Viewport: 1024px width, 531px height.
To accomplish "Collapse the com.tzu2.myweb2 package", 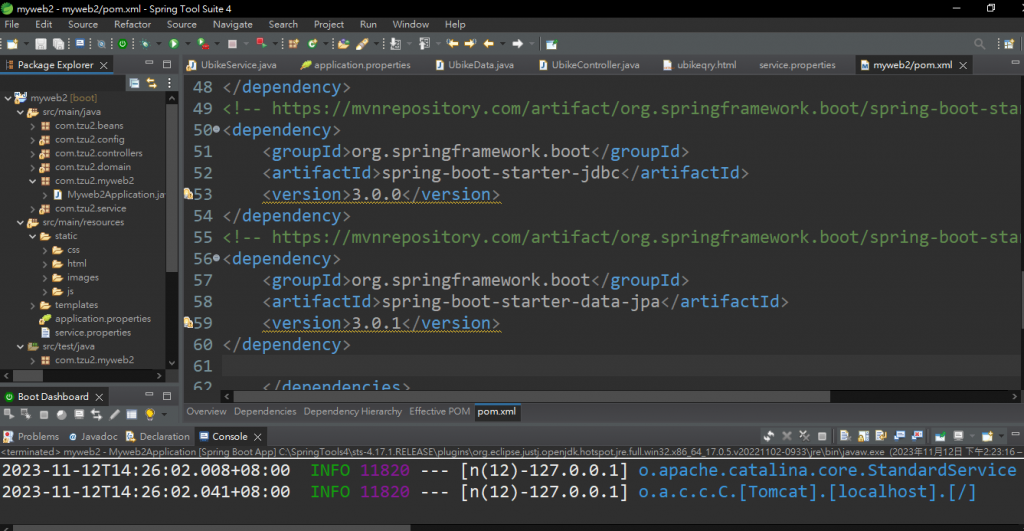I will [33, 181].
